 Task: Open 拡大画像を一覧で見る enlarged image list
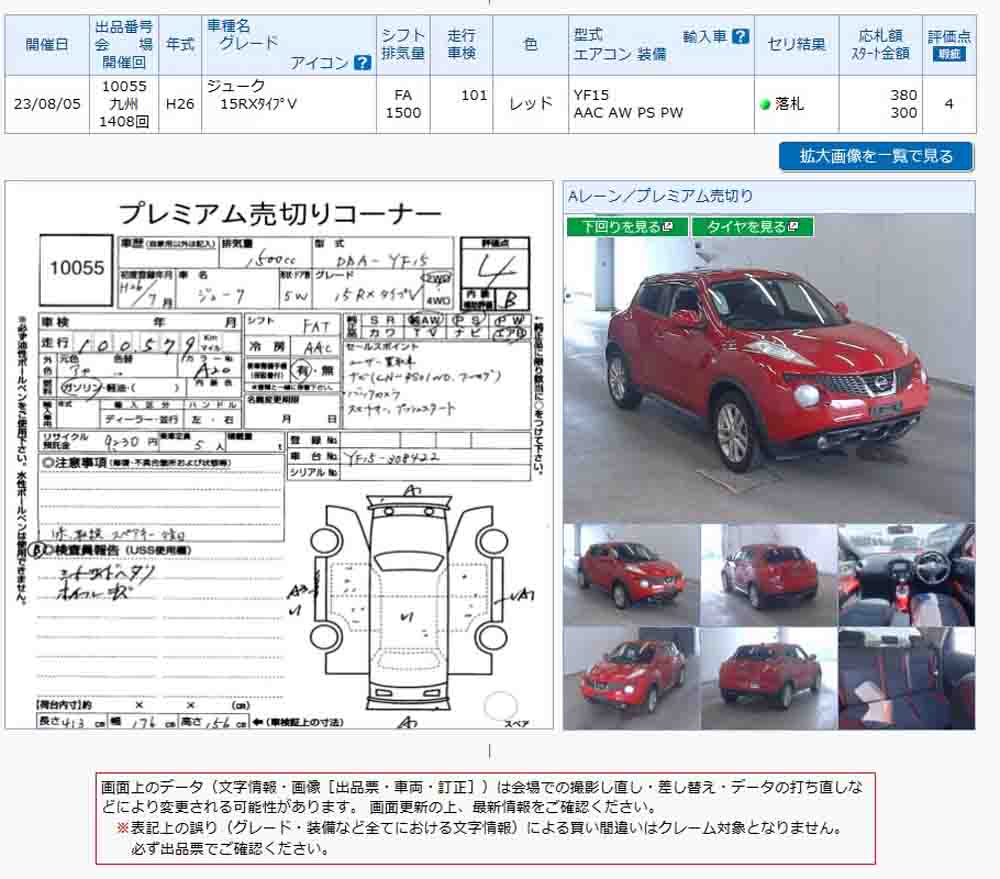click(876, 156)
